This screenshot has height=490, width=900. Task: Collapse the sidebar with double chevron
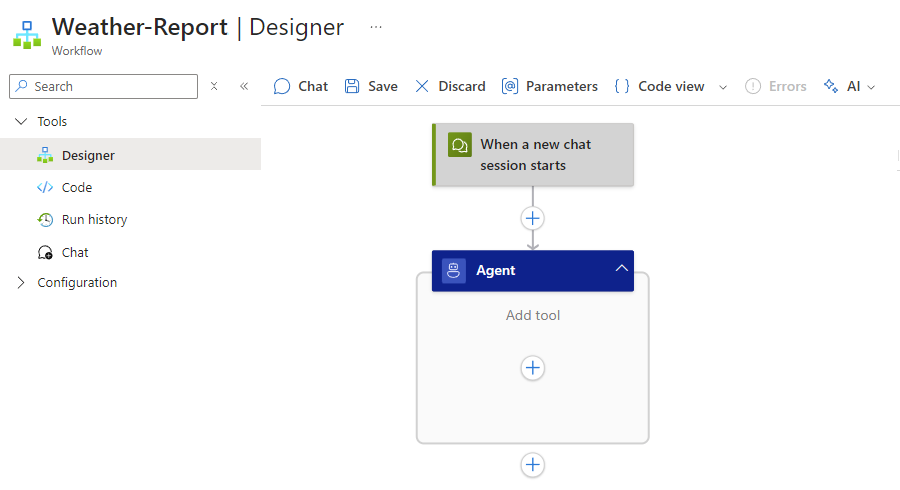[x=244, y=87]
